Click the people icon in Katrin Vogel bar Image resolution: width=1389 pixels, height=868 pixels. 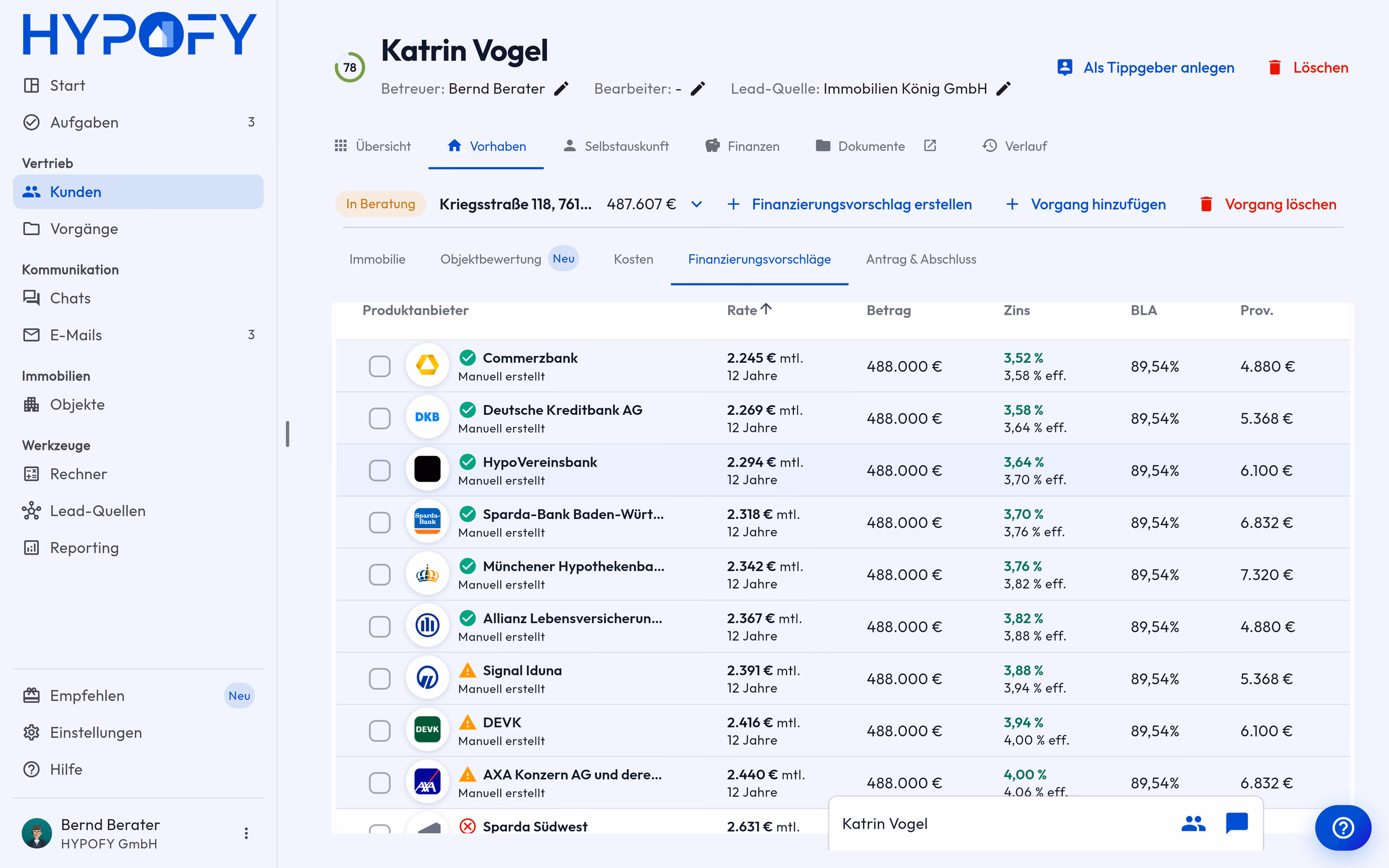[x=1193, y=823]
